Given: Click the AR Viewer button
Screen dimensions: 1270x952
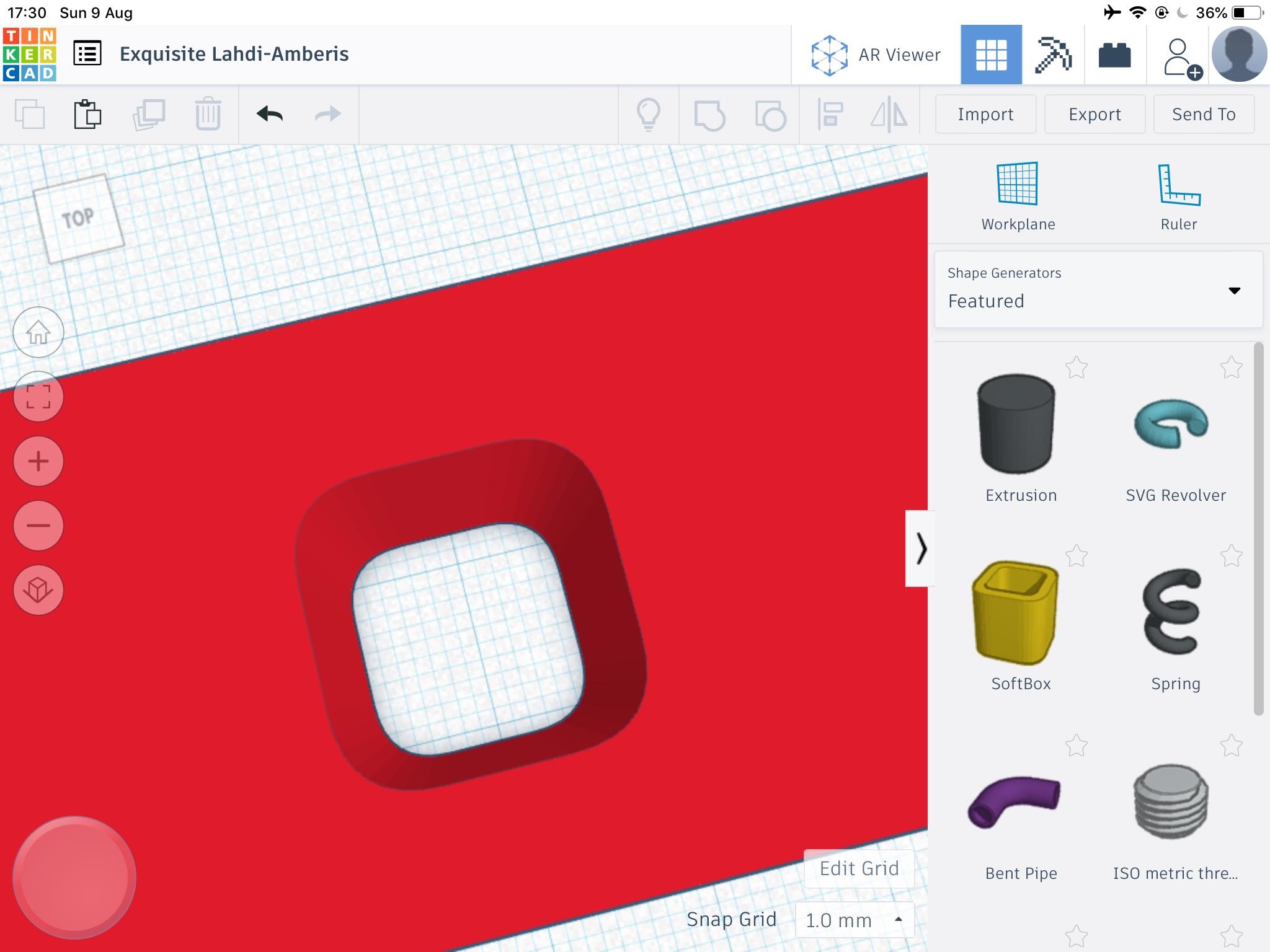Looking at the screenshot, I should pyautogui.click(x=879, y=55).
